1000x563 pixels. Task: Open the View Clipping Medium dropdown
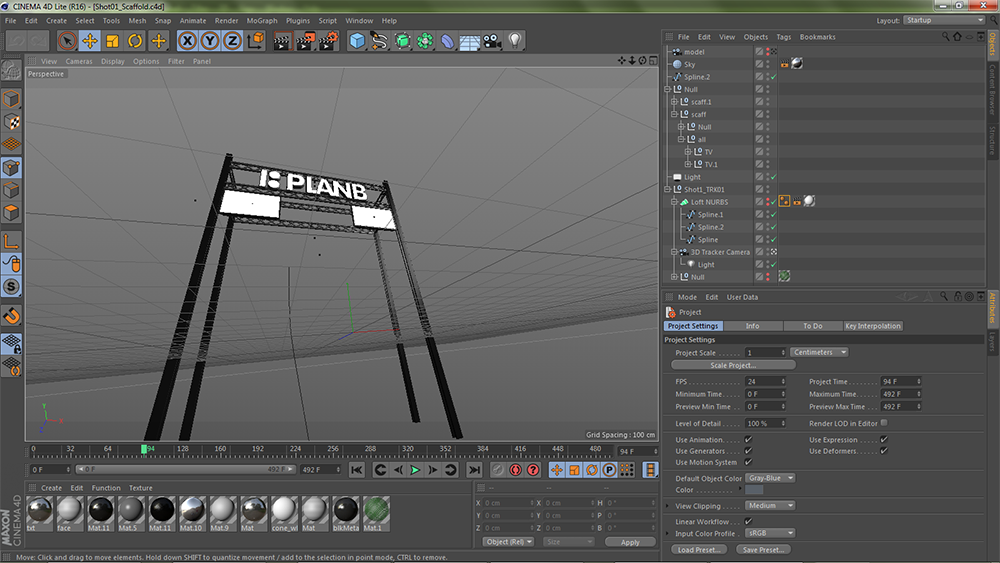coord(768,506)
